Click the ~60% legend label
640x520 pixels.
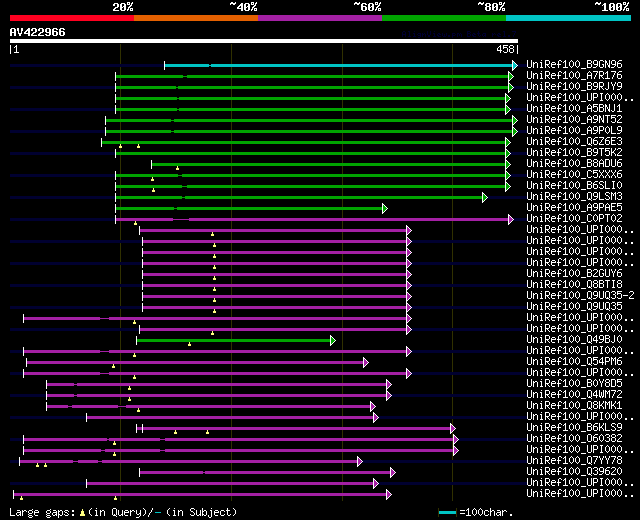[367, 7]
